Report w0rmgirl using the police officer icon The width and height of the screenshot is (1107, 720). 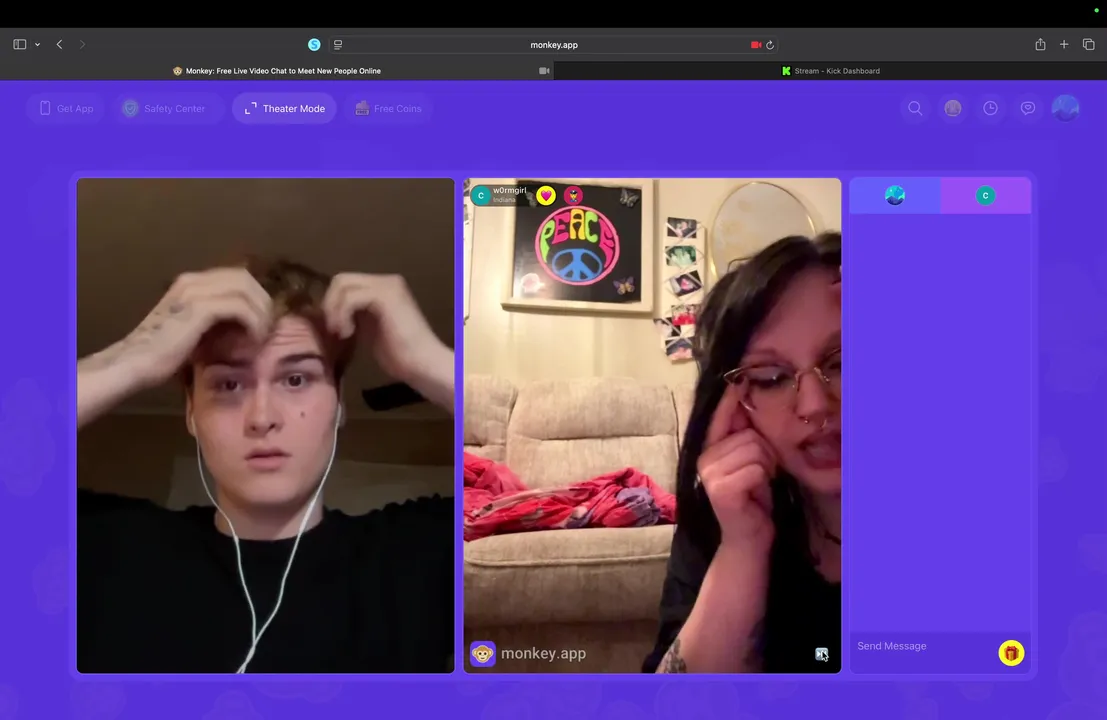[573, 196]
